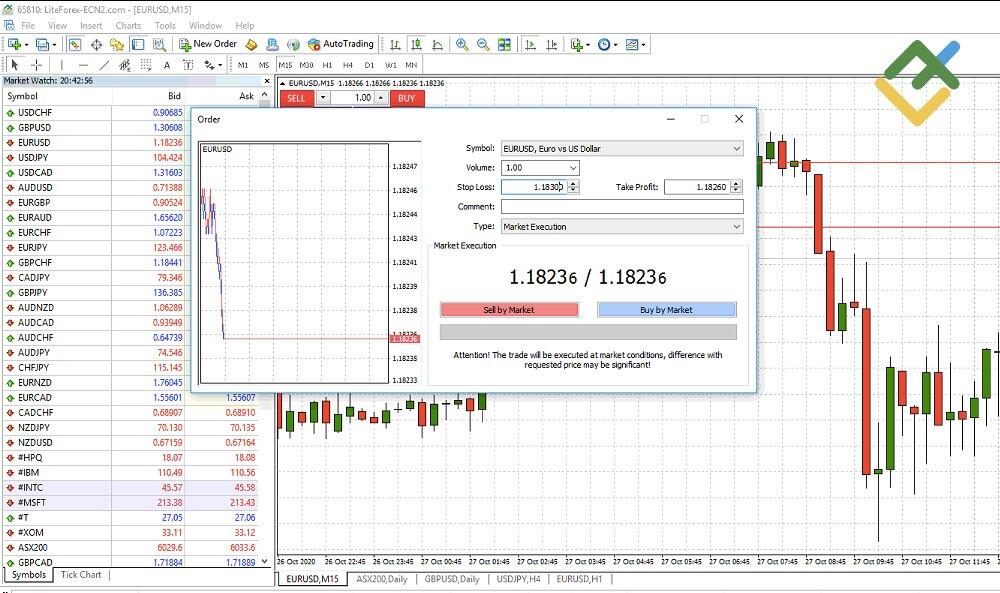Switch to the GBPUSD,Daily chart tab

tap(451, 578)
